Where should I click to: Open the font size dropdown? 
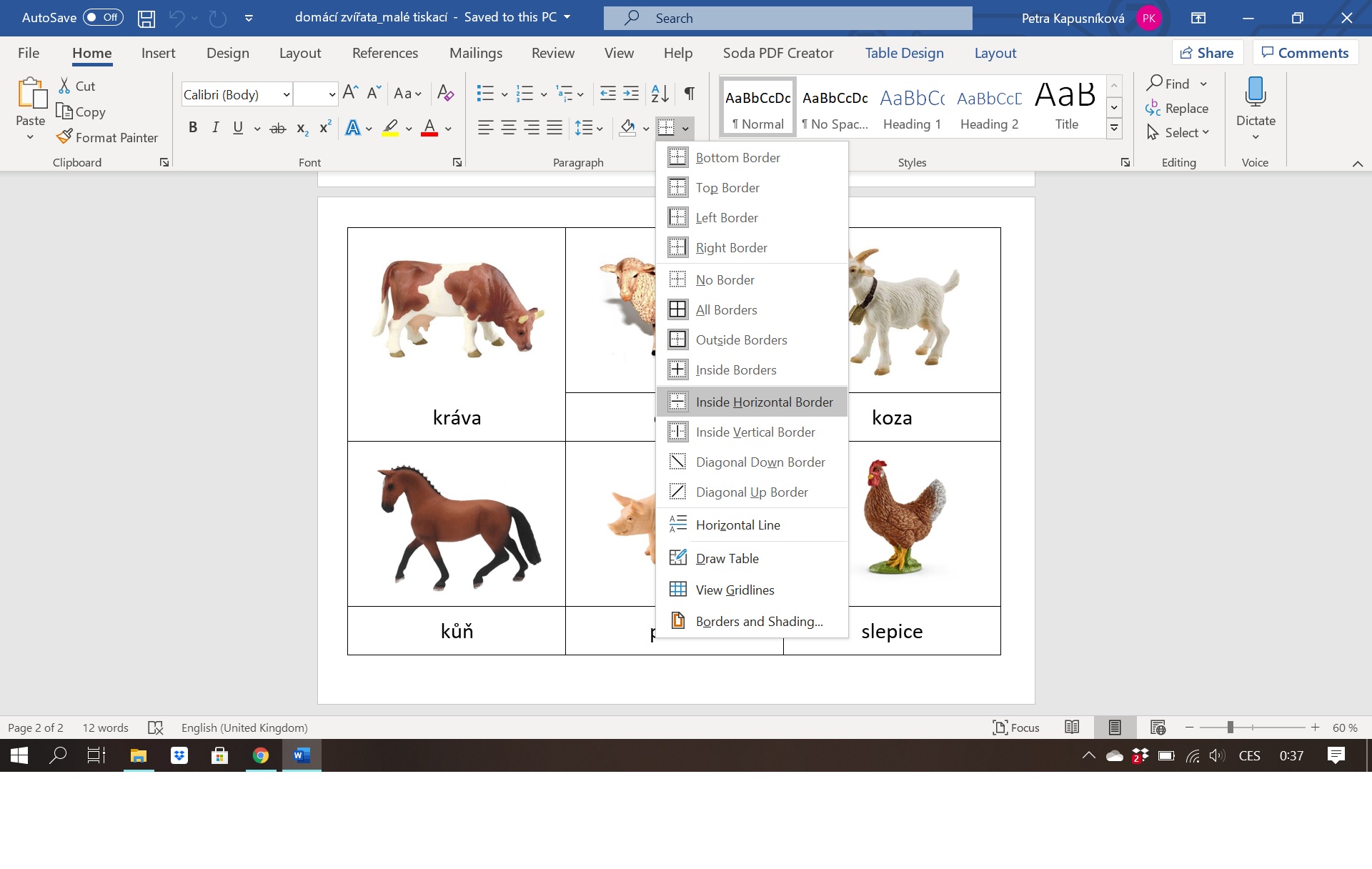(332, 94)
